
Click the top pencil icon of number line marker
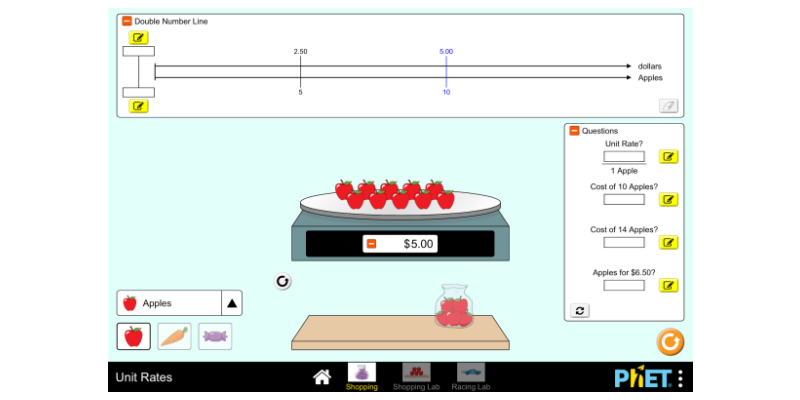(x=138, y=38)
